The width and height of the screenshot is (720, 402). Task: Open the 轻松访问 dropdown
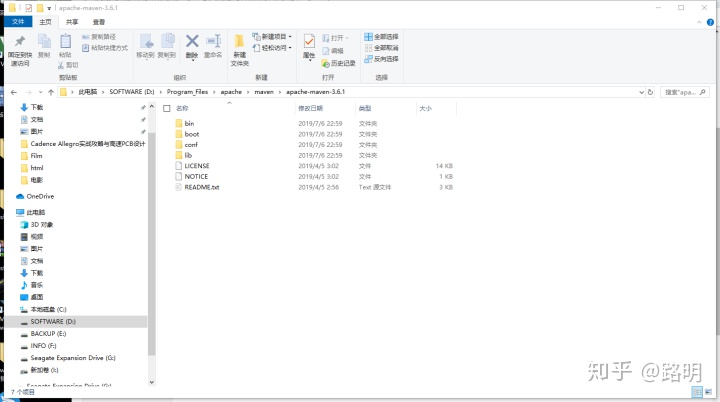[x=272, y=48]
